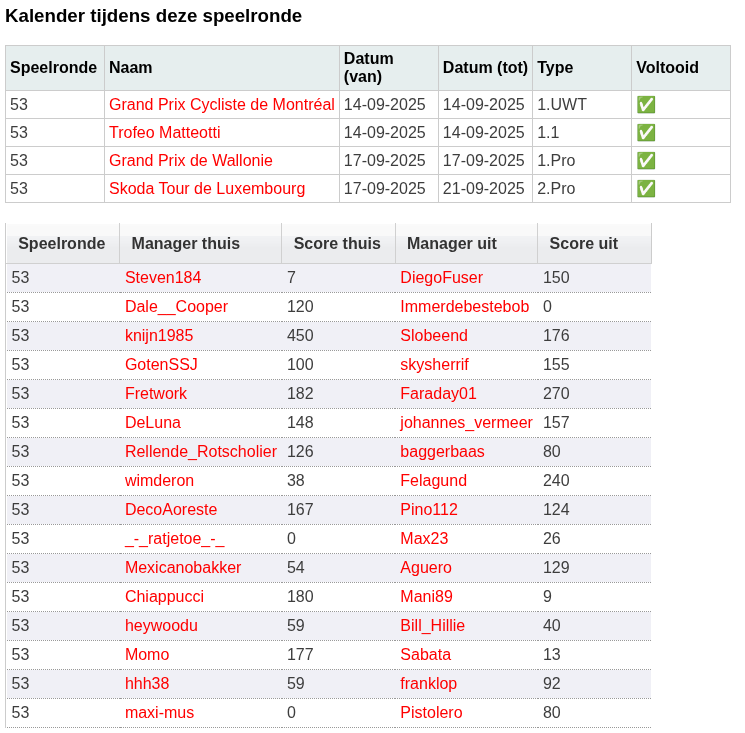Click the Speelronde header in matches table
The width and height of the screenshot is (745, 733).
(61, 243)
